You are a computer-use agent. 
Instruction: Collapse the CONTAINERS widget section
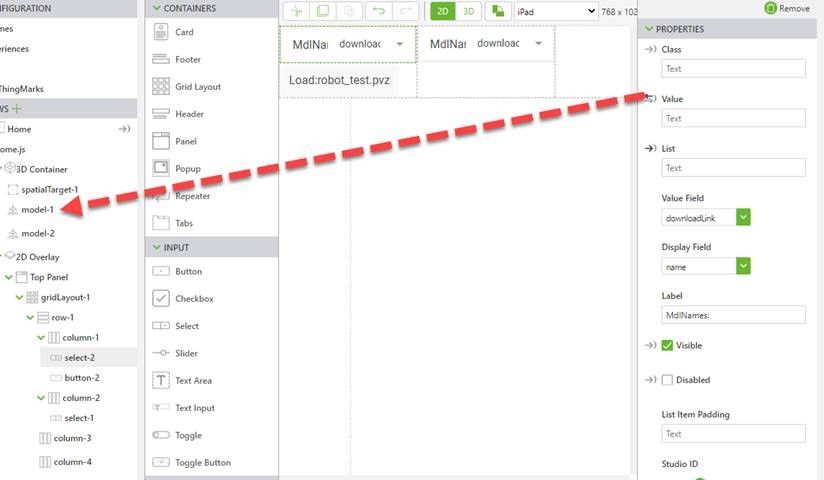tap(157, 8)
